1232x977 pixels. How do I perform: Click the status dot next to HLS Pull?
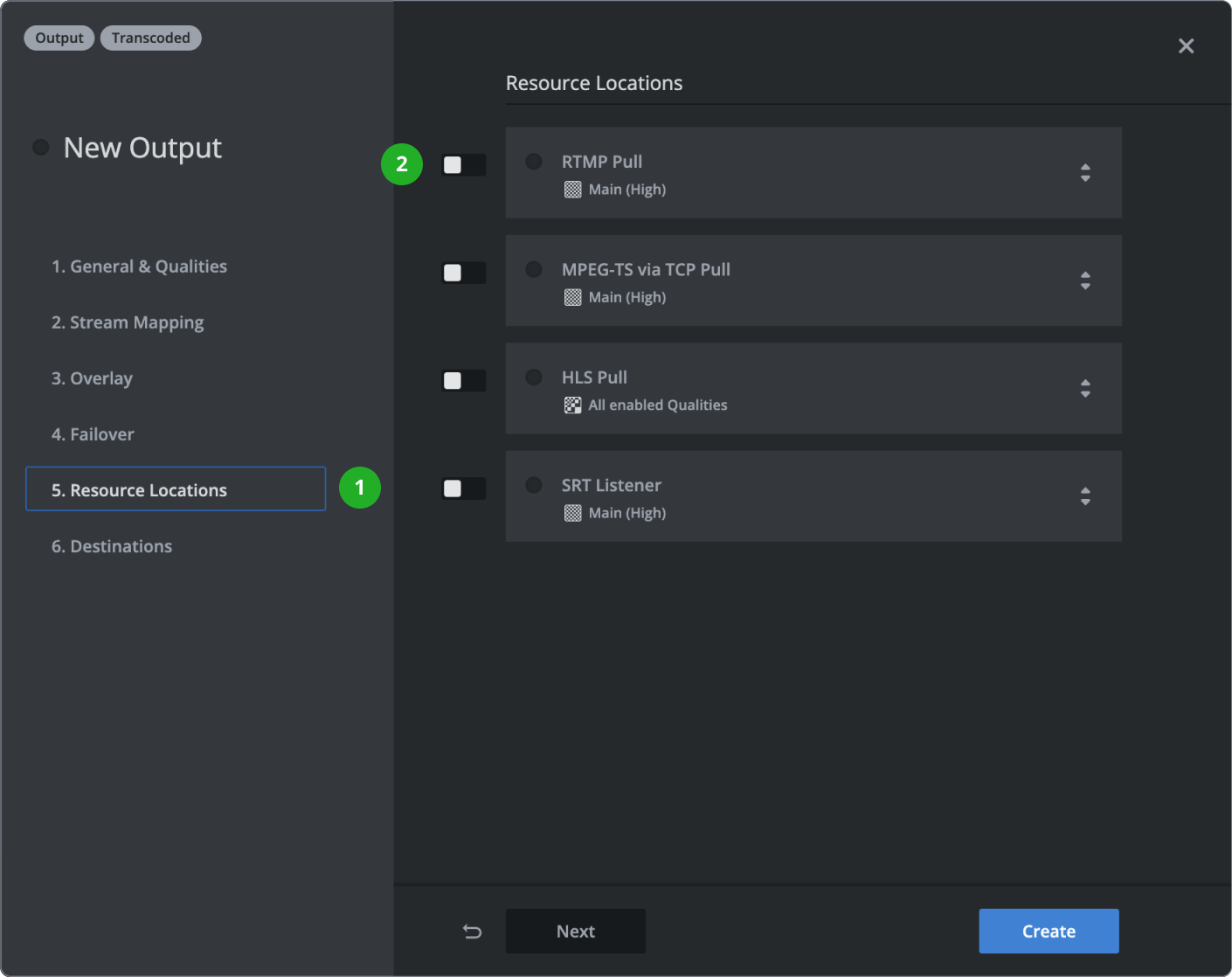pyautogui.click(x=534, y=378)
